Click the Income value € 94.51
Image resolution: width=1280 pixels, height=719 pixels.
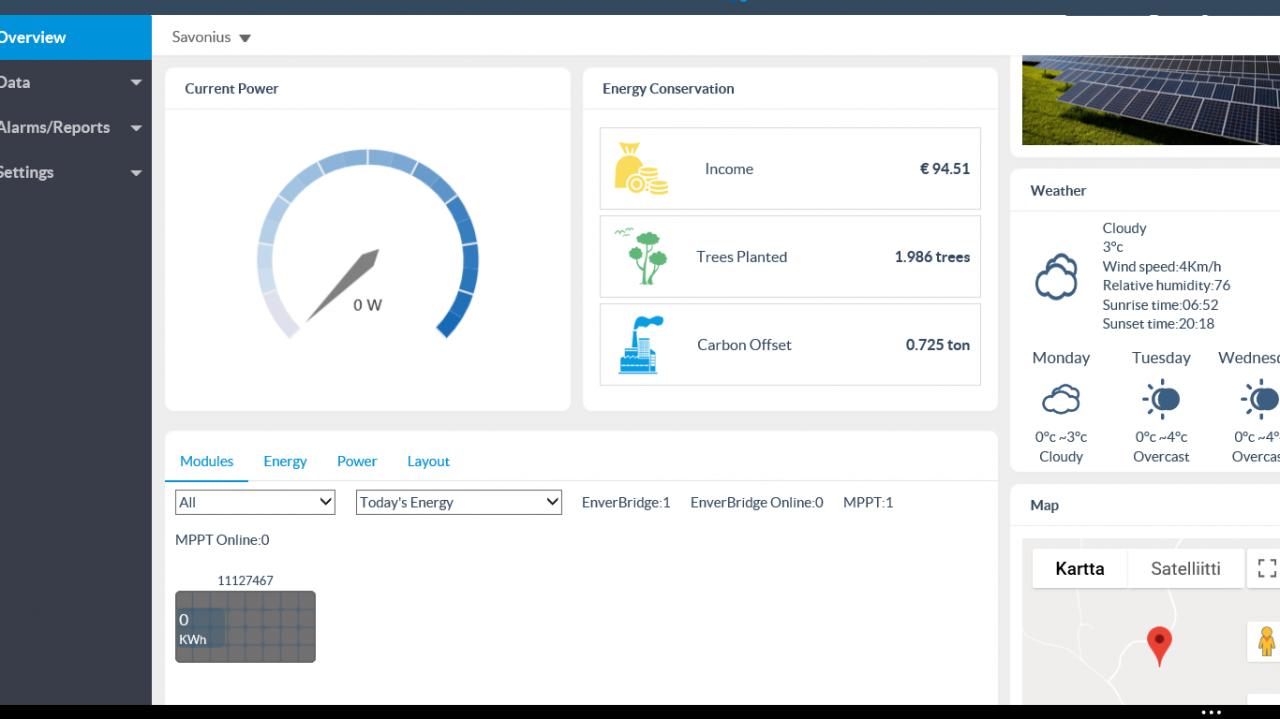[944, 169]
